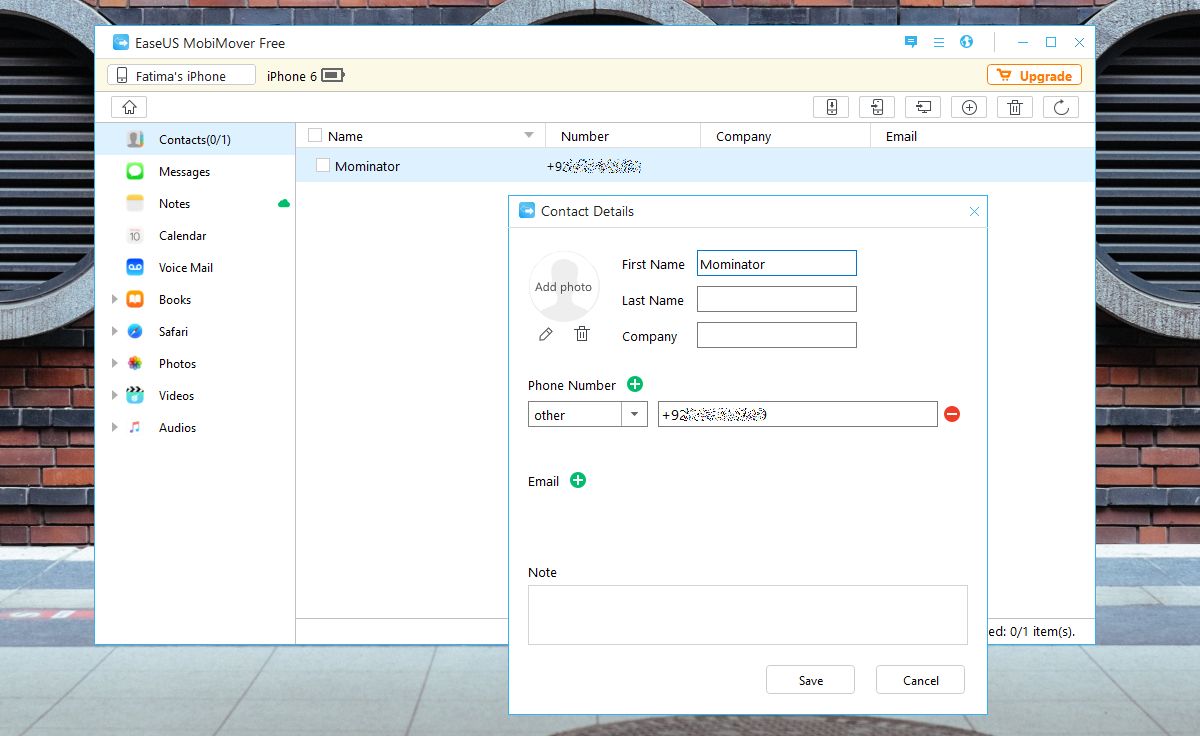Image resolution: width=1200 pixels, height=736 pixels.
Task: Go to the Home screen icon
Action: tap(129, 107)
